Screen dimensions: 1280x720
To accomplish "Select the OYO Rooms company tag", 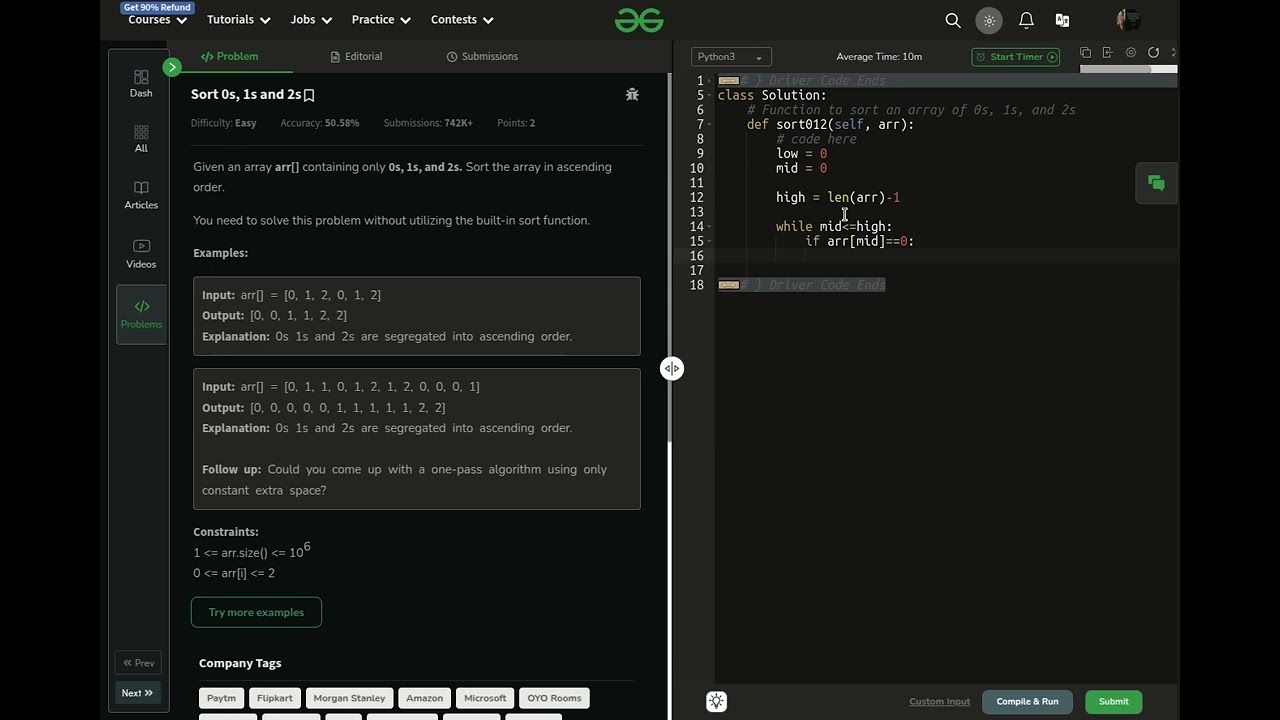I will coord(554,698).
